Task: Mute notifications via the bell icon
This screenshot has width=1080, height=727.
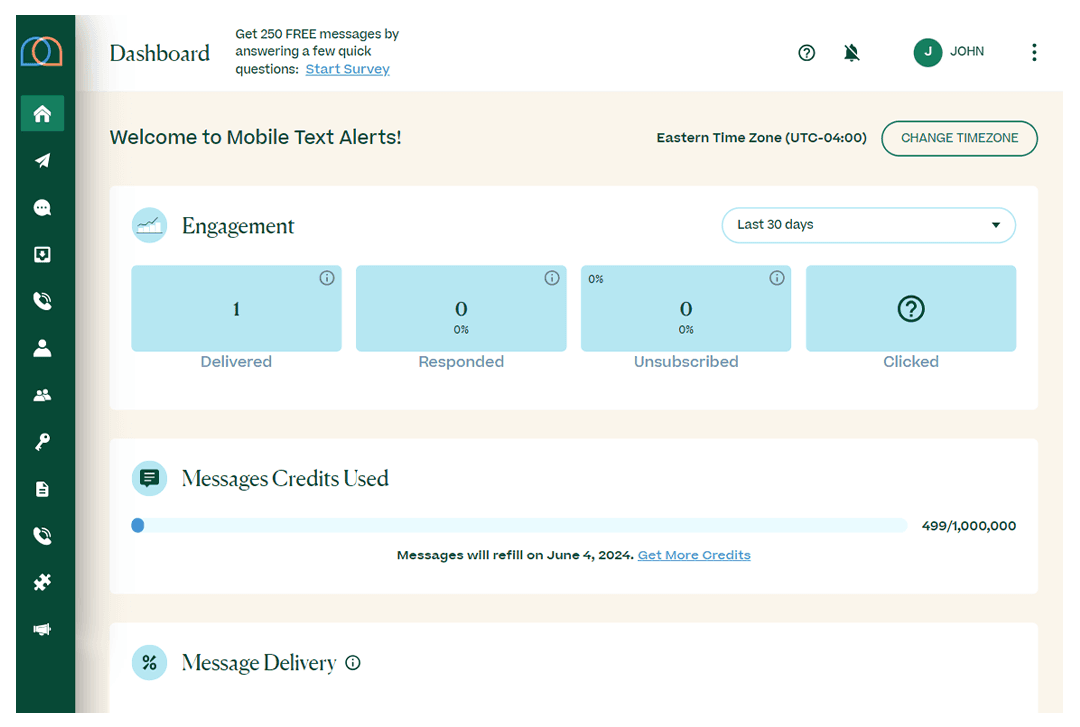Action: [x=851, y=52]
